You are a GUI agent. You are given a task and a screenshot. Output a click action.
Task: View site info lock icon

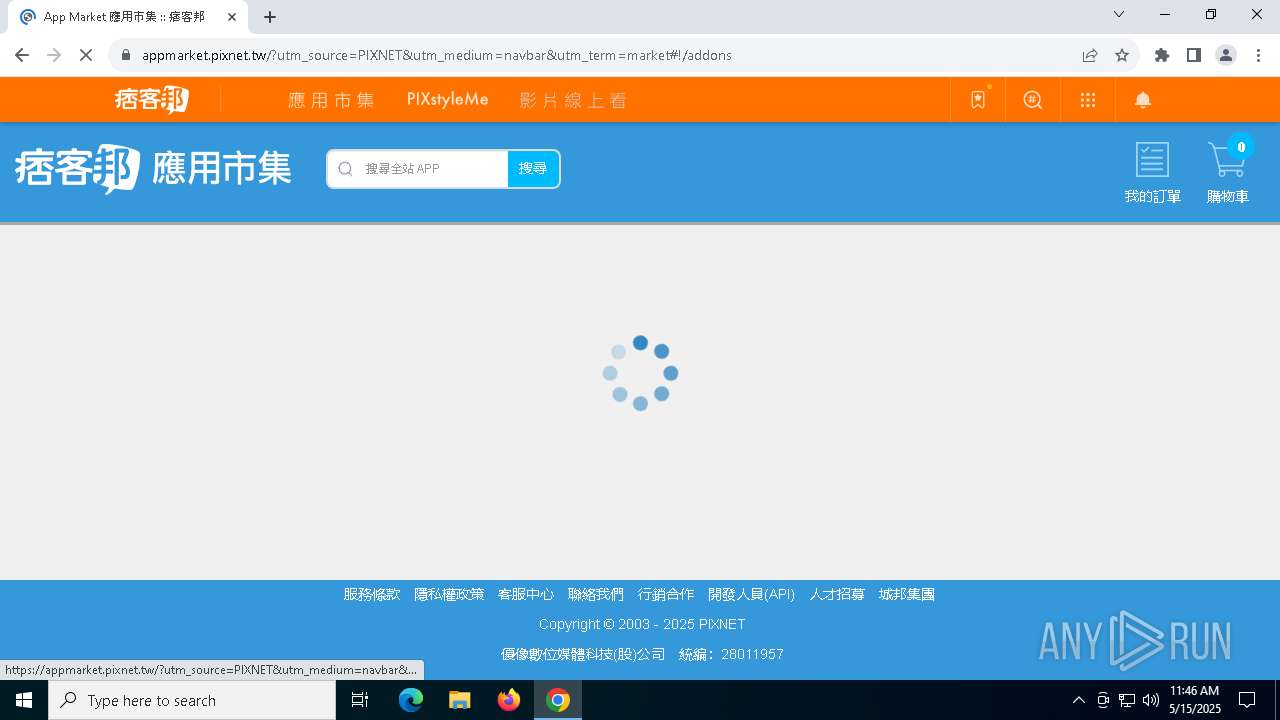[126, 55]
